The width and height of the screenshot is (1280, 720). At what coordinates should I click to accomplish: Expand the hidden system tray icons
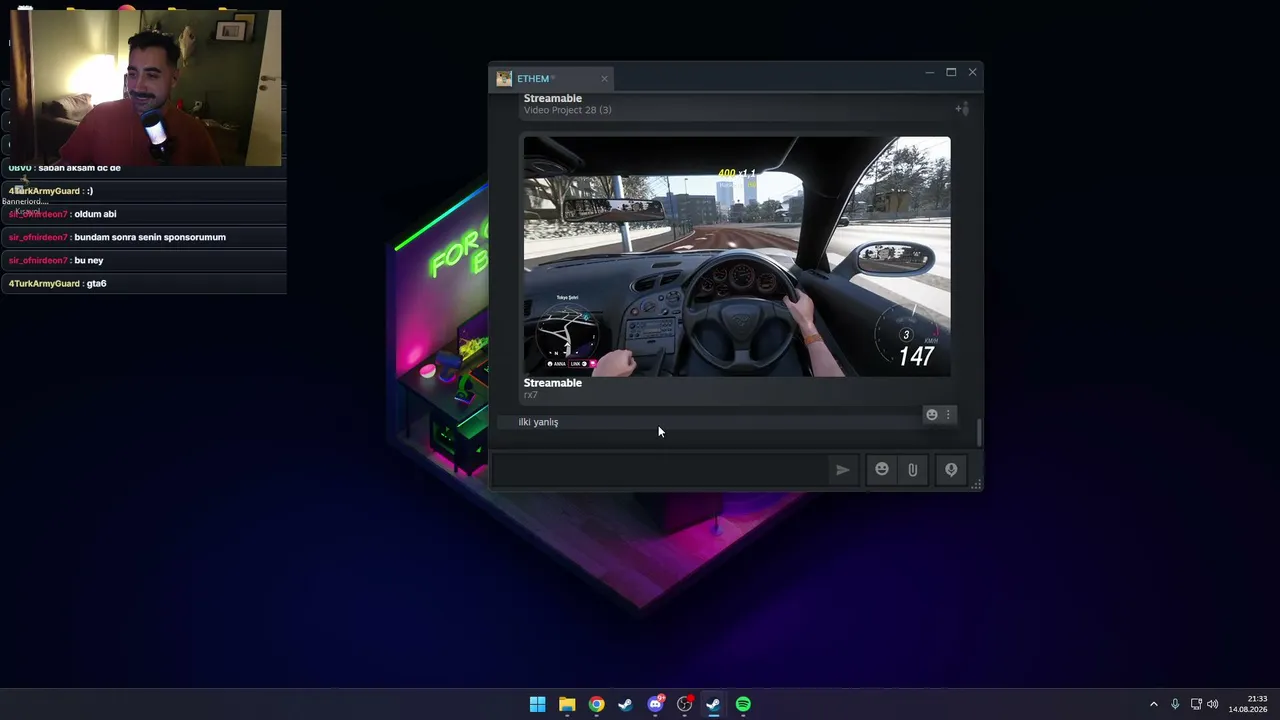pos(1153,704)
